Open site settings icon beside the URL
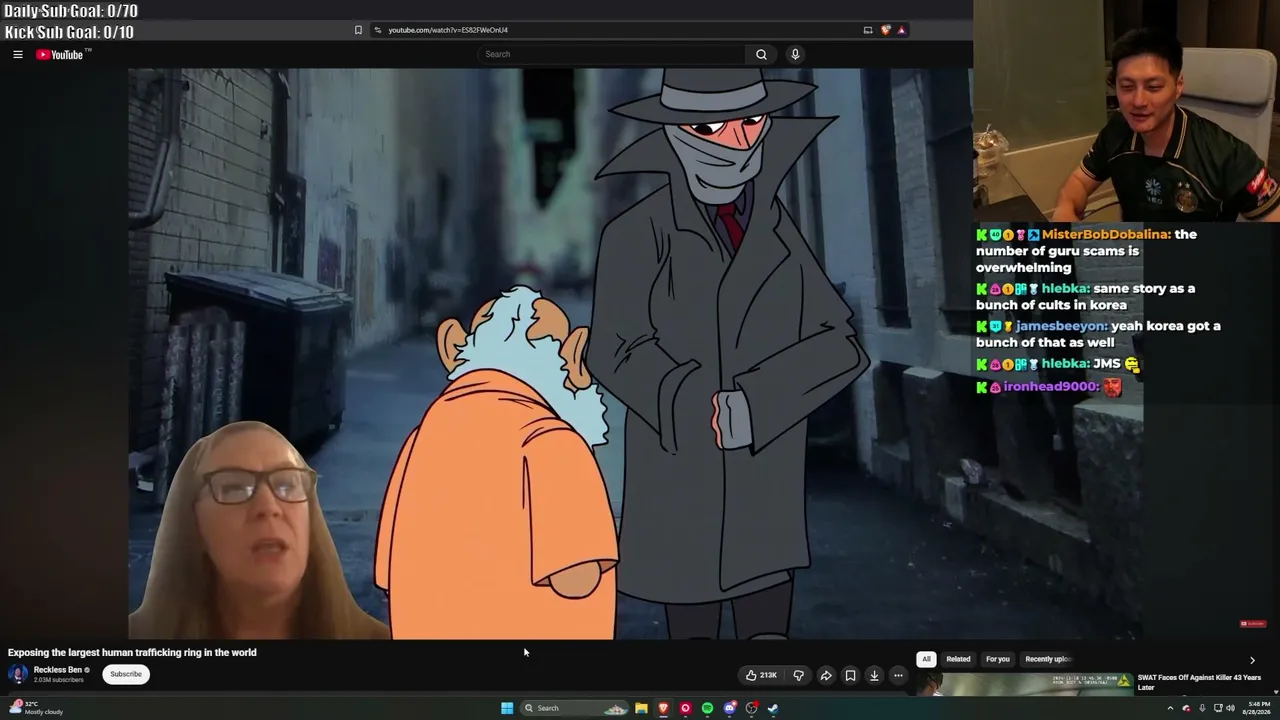Image resolution: width=1280 pixels, height=720 pixels. [377, 30]
